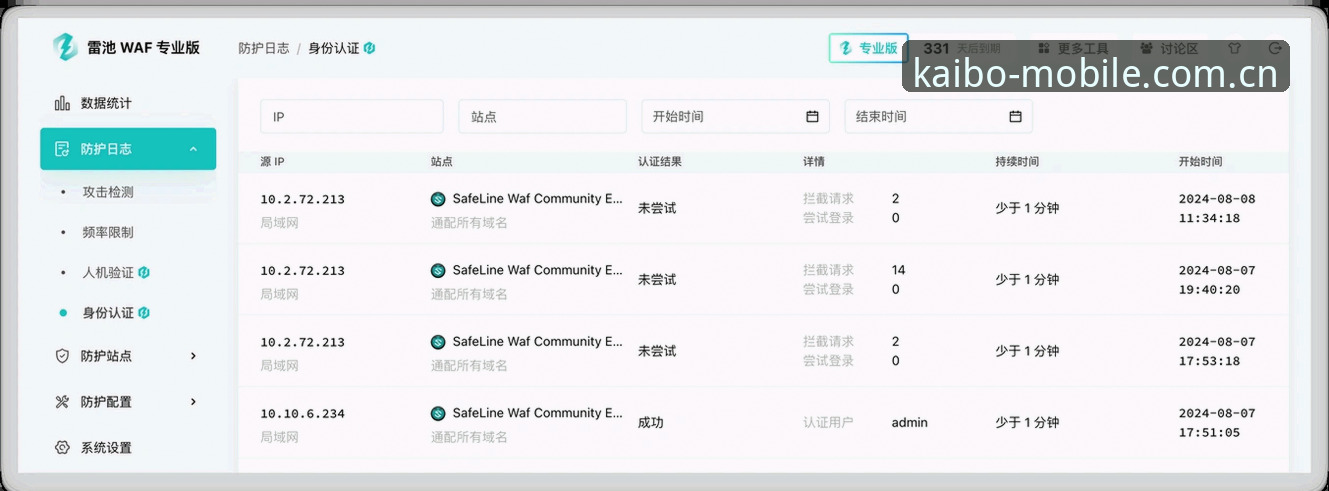Click the timestamp 2024-08-07 17:51:05
Viewport: 1329px width, 491px height.
pyautogui.click(x=1217, y=423)
